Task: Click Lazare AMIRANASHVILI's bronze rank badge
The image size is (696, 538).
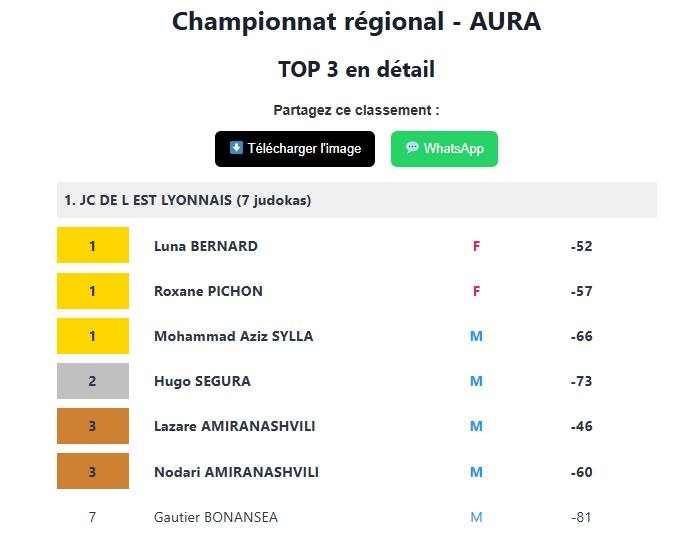Action: pos(93,426)
